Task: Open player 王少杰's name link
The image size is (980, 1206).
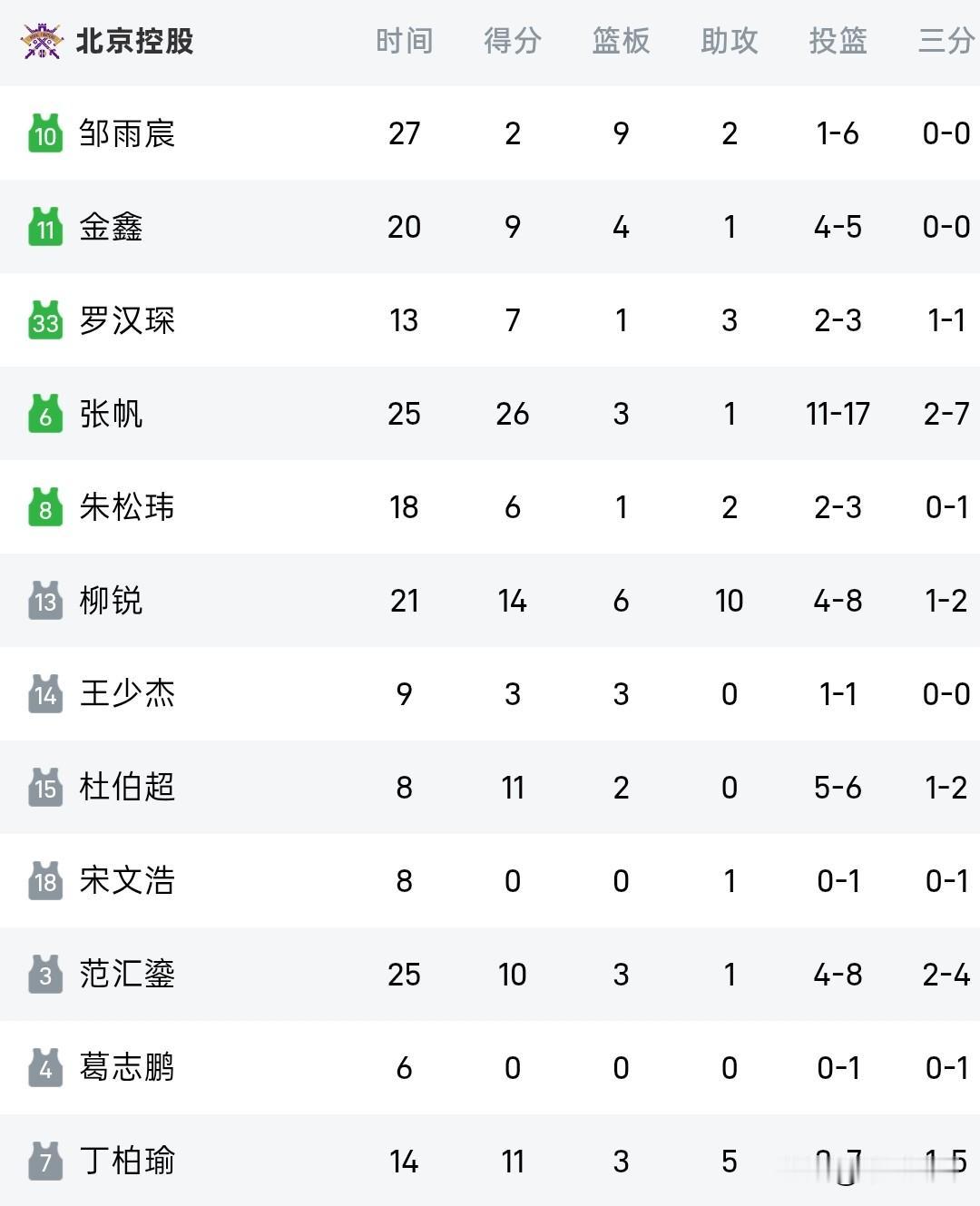Action: click(127, 694)
